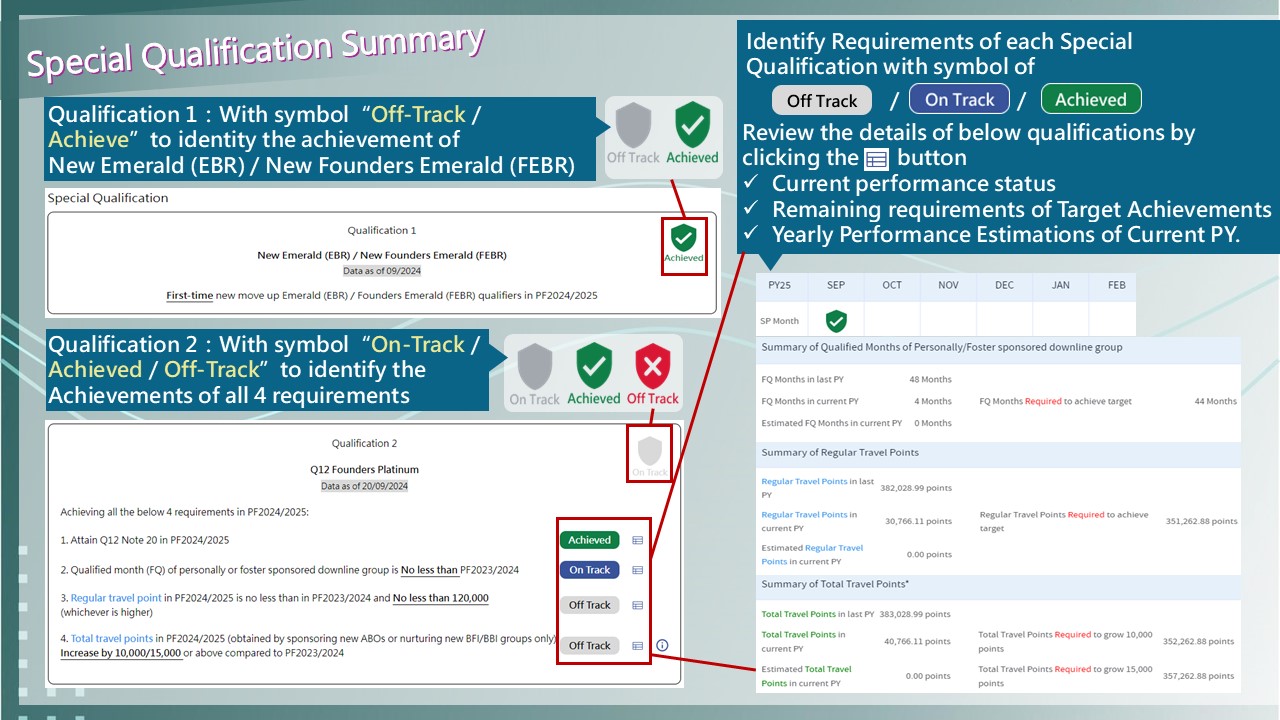1280x720 pixels.
Task: Click '30,766.11 points' regular travel value
Action: (x=919, y=521)
